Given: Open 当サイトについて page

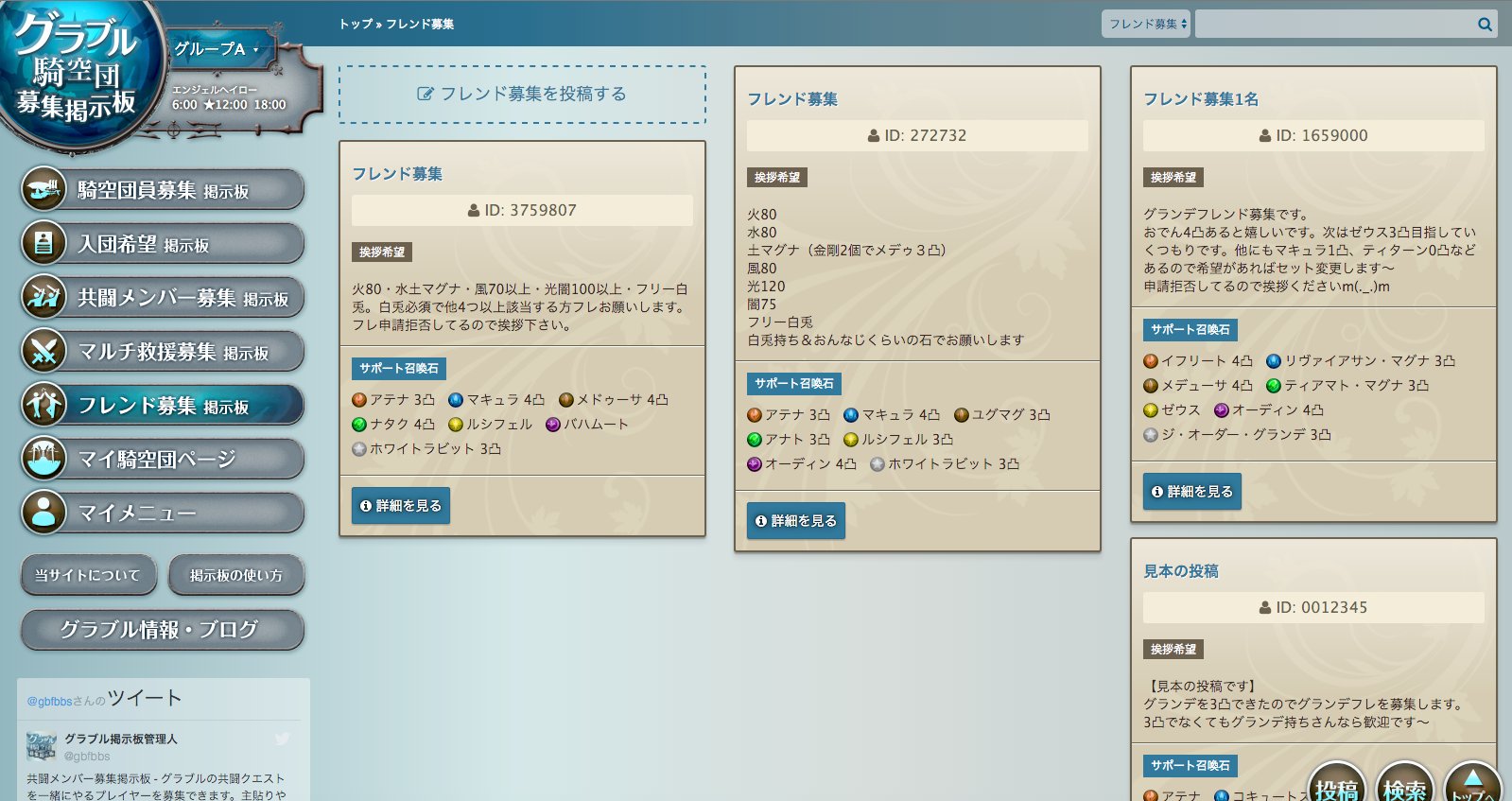Looking at the screenshot, I should click(88, 575).
